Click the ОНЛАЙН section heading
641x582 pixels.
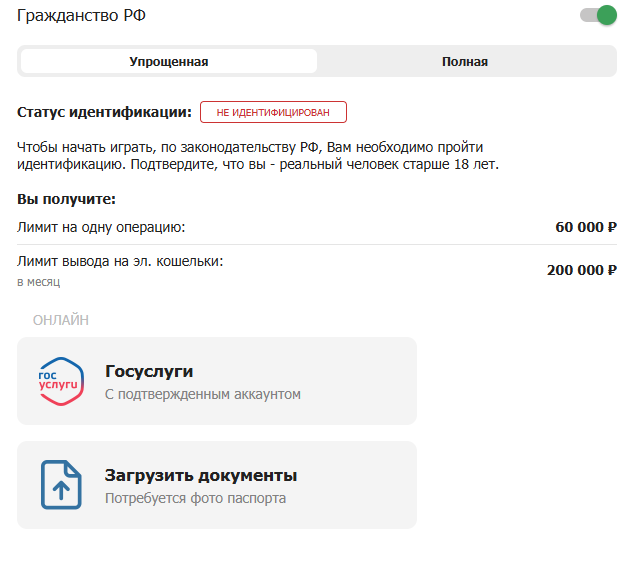pyautogui.click(x=61, y=320)
